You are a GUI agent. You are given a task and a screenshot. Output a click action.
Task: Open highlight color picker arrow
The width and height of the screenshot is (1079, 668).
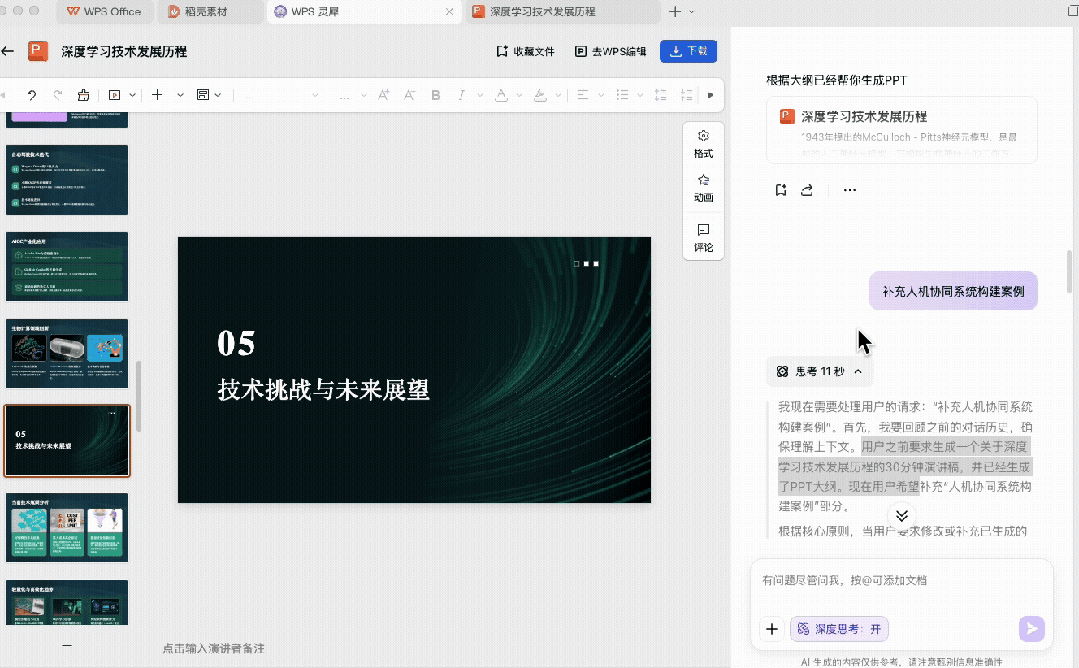point(558,95)
